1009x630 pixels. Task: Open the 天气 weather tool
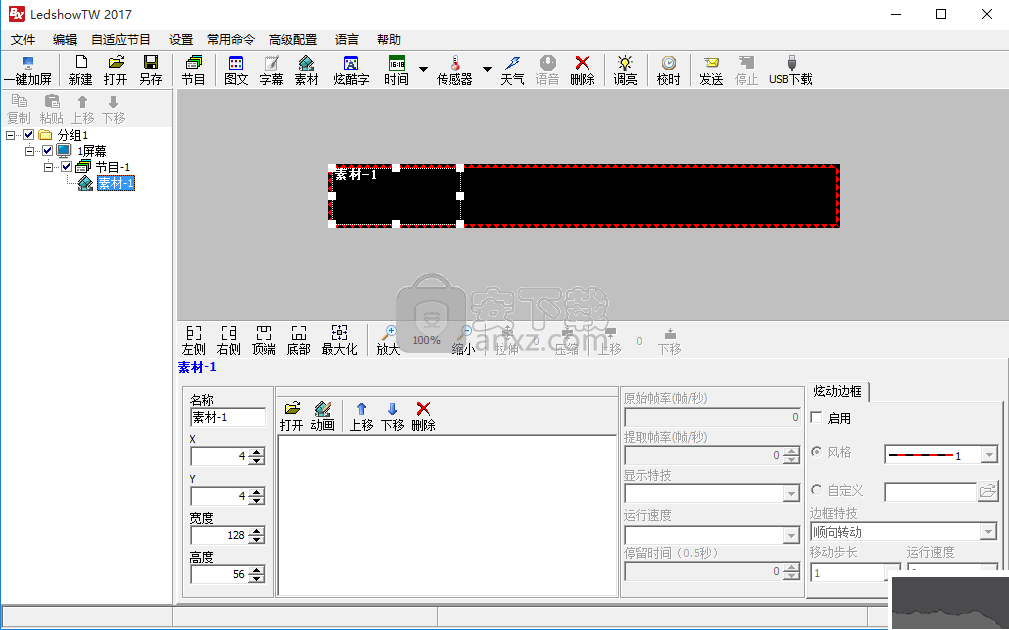point(512,70)
